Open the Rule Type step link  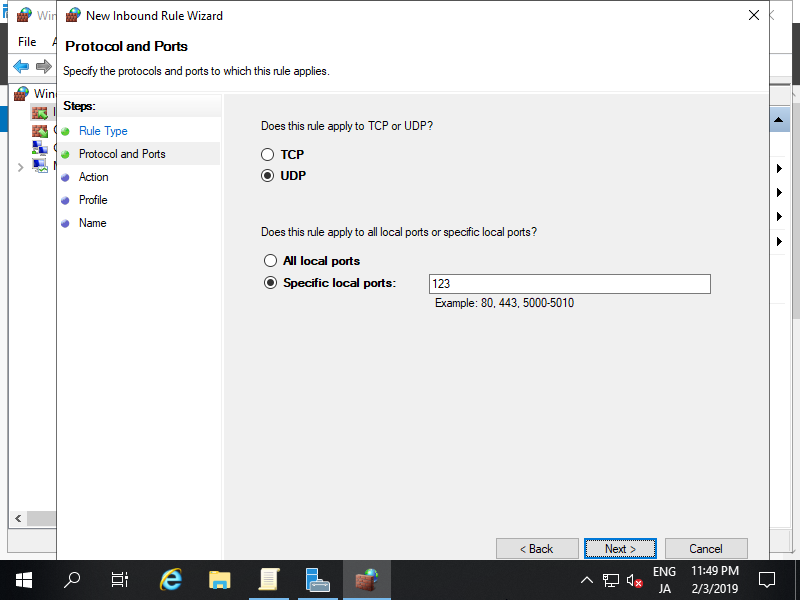point(103,131)
